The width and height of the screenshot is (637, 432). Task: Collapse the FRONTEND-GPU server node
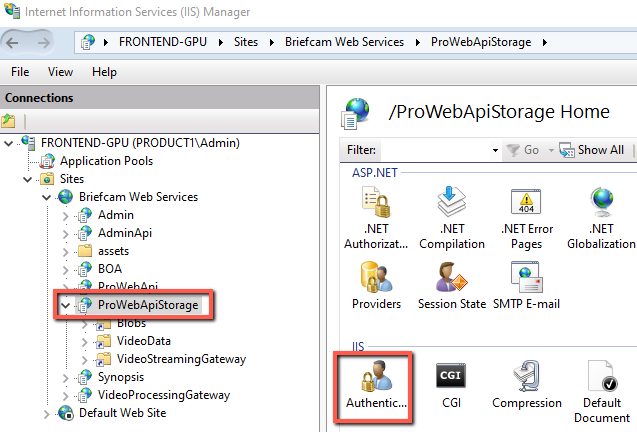pos(8,143)
